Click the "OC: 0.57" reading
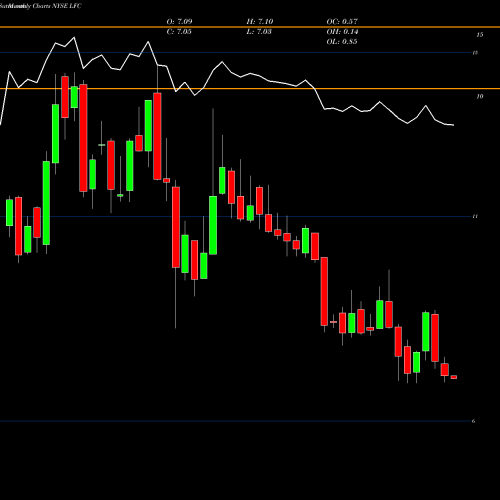 342,22
